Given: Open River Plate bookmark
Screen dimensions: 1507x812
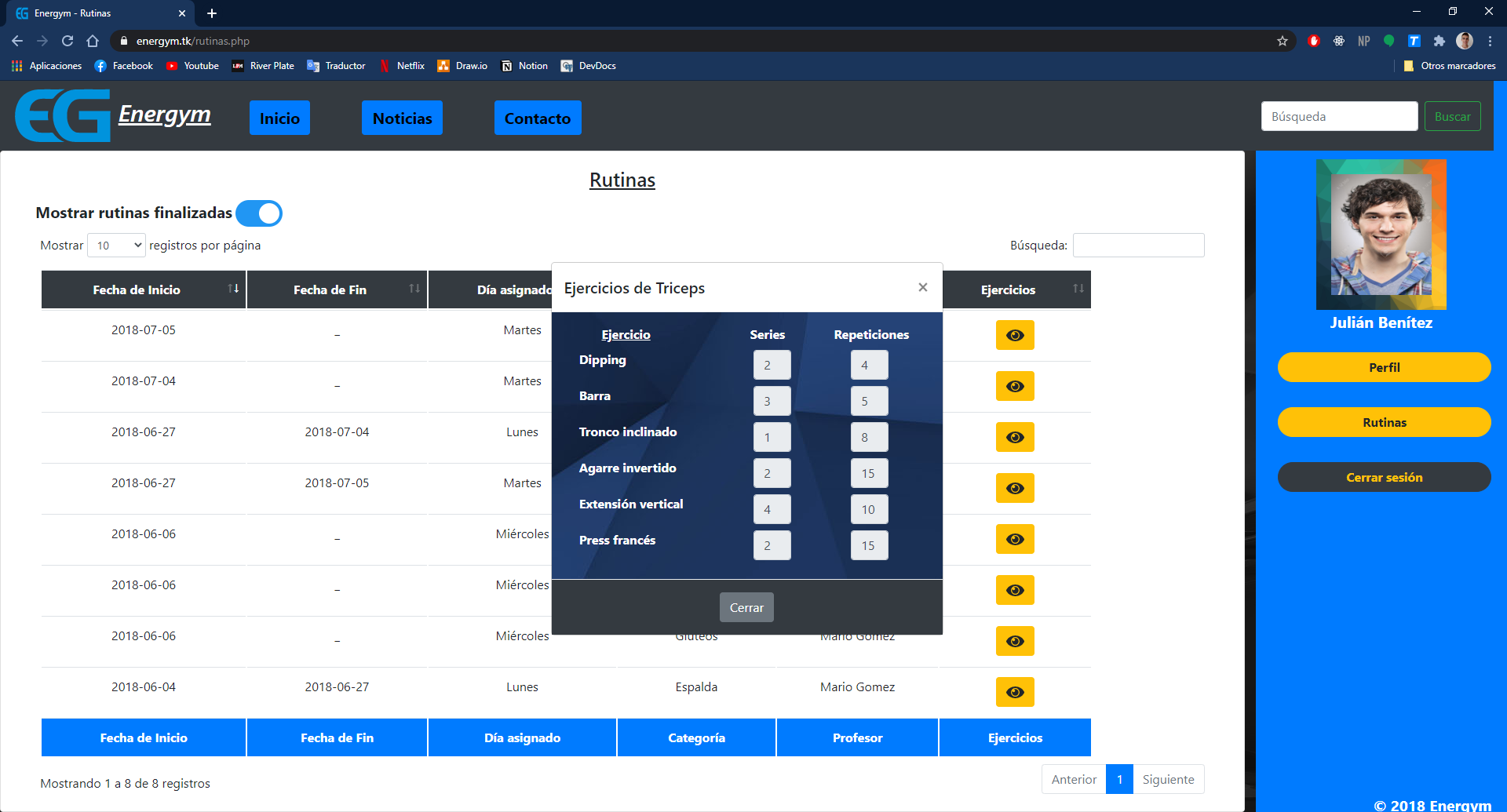Looking at the screenshot, I should (x=263, y=66).
